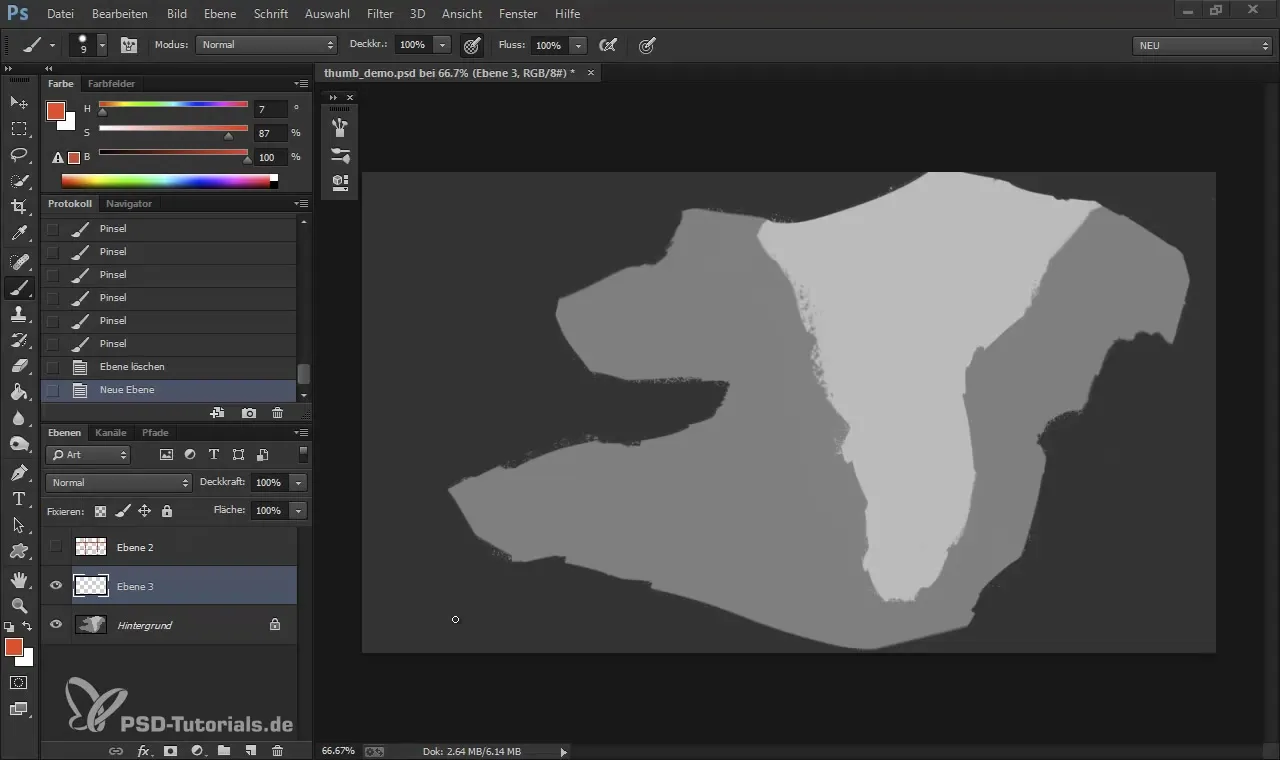The height and width of the screenshot is (760, 1280).
Task: Lock all padlock in Fixieren row
Action: (166, 511)
